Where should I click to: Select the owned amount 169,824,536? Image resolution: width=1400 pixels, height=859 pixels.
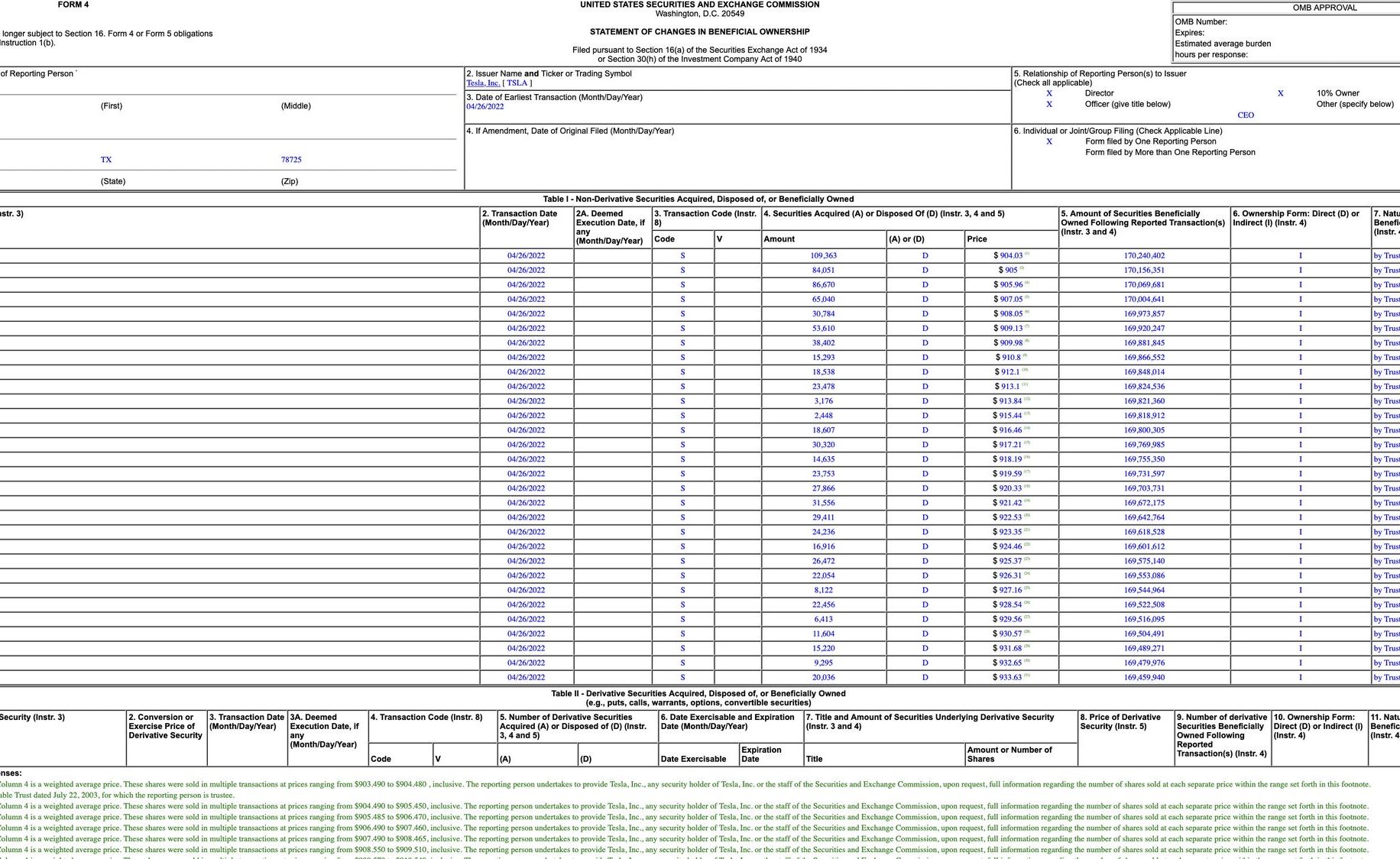pyautogui.click(x=1144, y=387)
